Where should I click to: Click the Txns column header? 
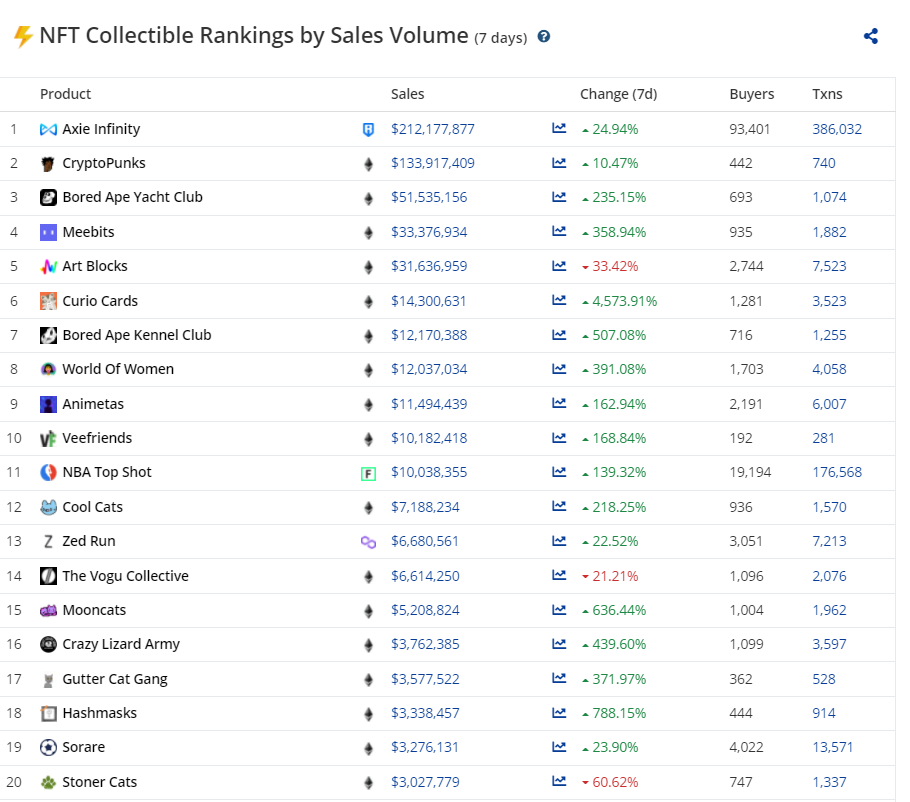tap(827, 94)
